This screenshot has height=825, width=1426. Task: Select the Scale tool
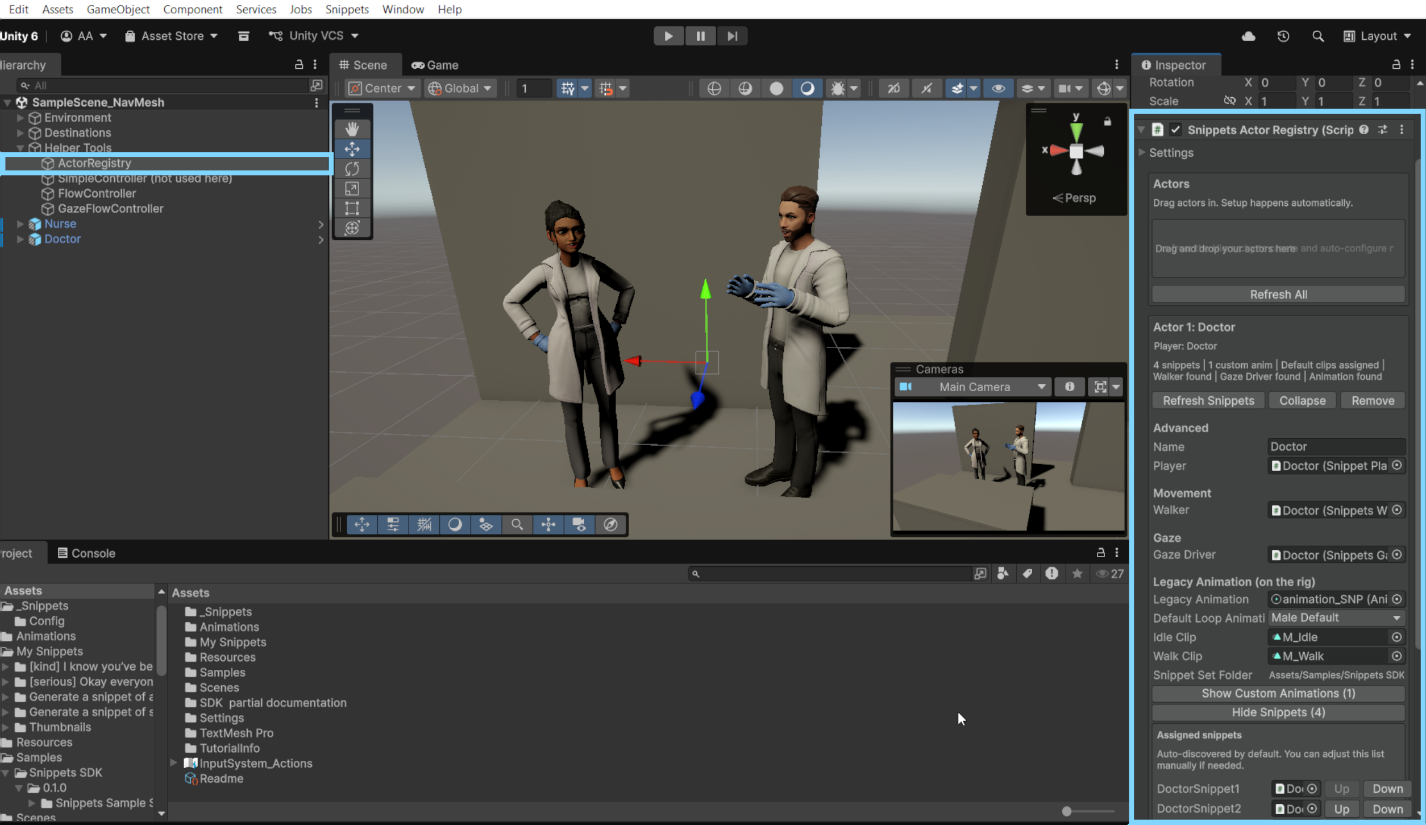[352, 189]
